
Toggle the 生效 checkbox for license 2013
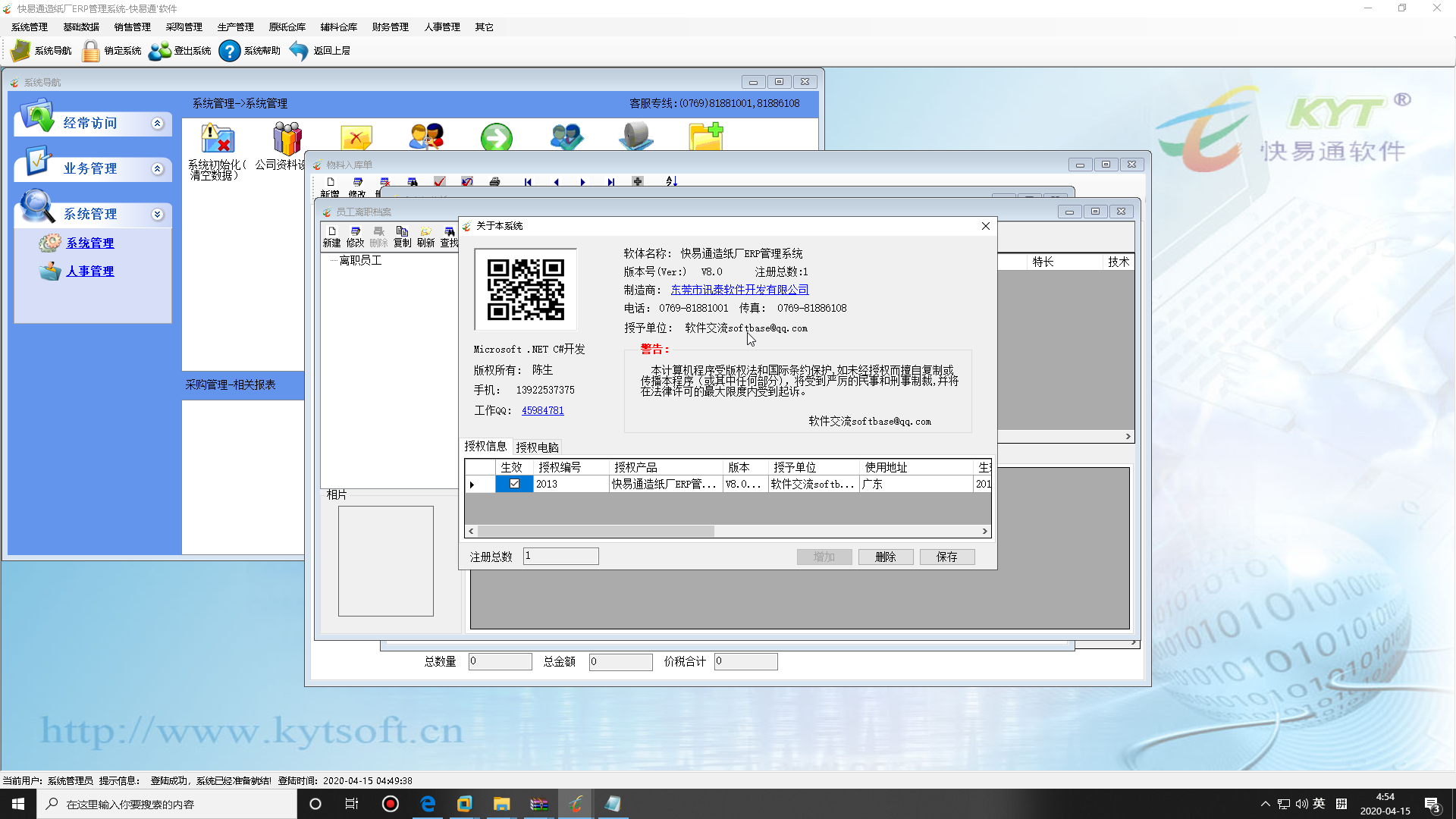pyautogui.click(x=514, y=484)
